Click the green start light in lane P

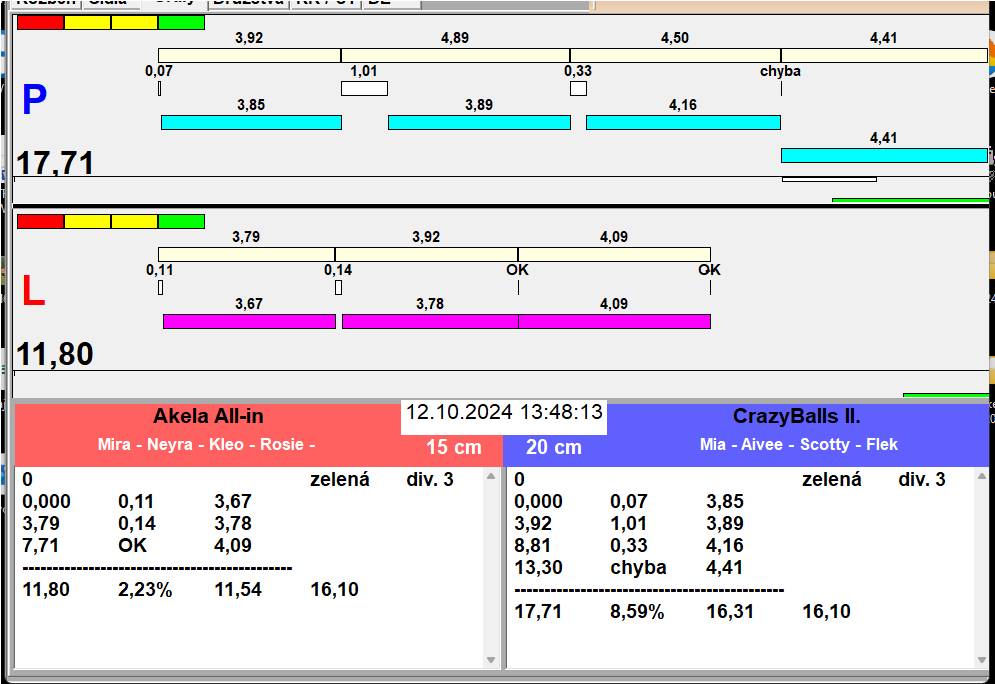(181, 23)
